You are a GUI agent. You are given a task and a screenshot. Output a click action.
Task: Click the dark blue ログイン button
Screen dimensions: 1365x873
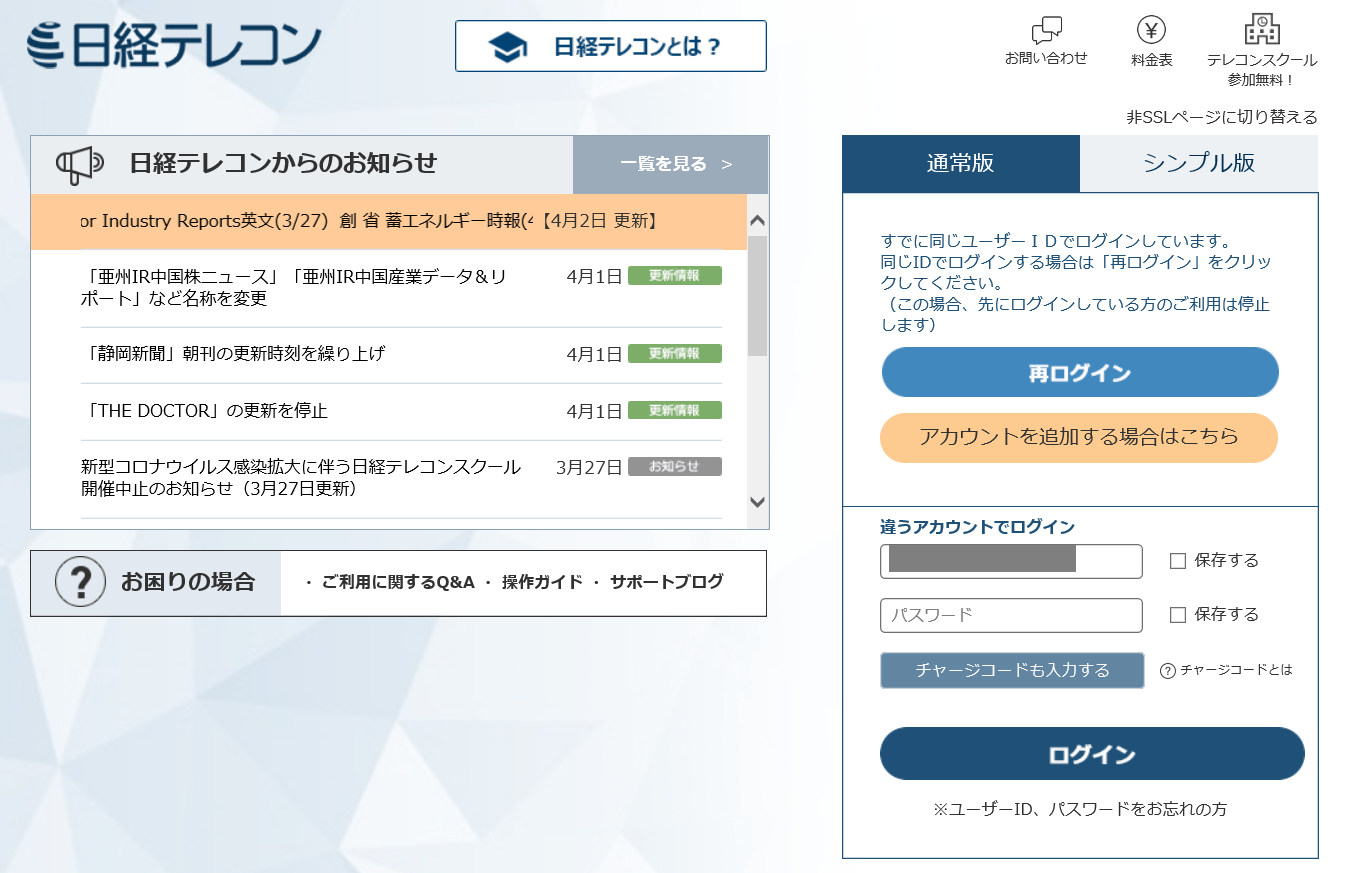point(1092,754)
